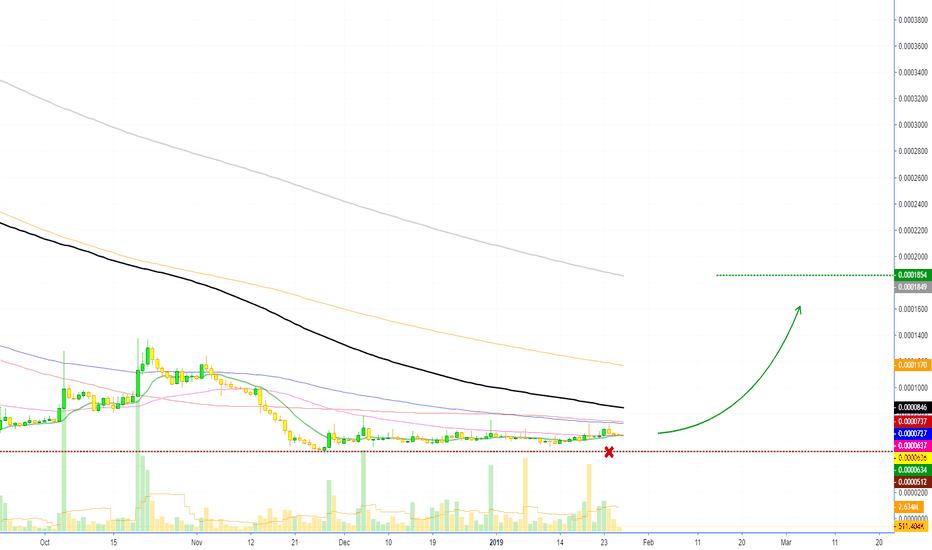Click the Nov date label

point(197,542)
